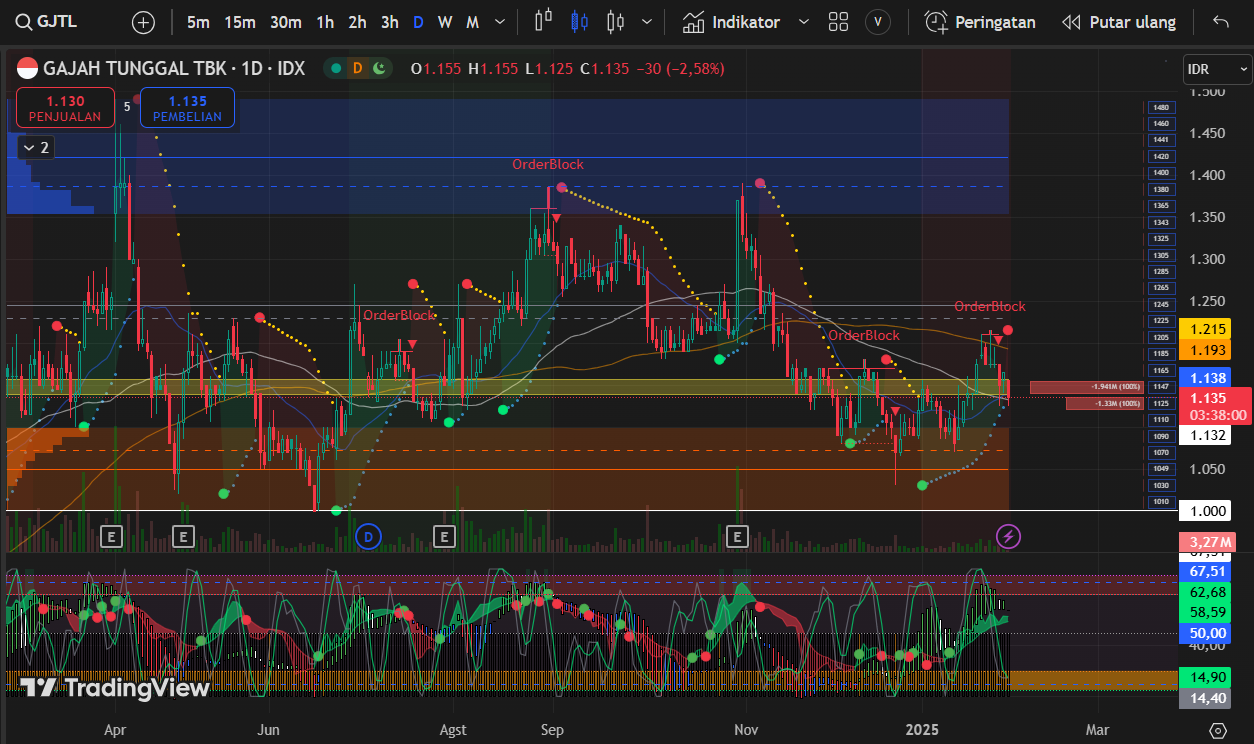Create an alert with Peringatan
The height and width of the screenshot is (744, 1254).
(x=980, y=22)
